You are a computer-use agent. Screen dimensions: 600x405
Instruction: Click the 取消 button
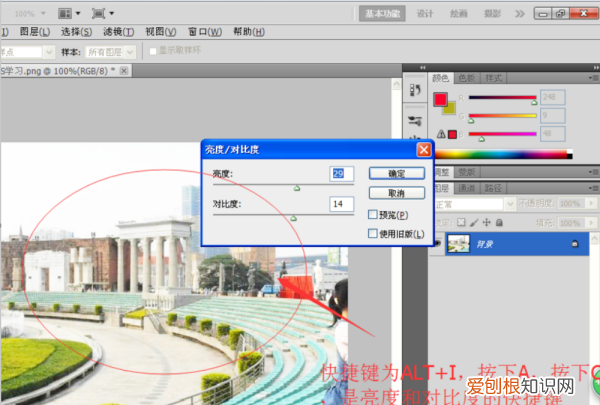[x=396, y=193]
